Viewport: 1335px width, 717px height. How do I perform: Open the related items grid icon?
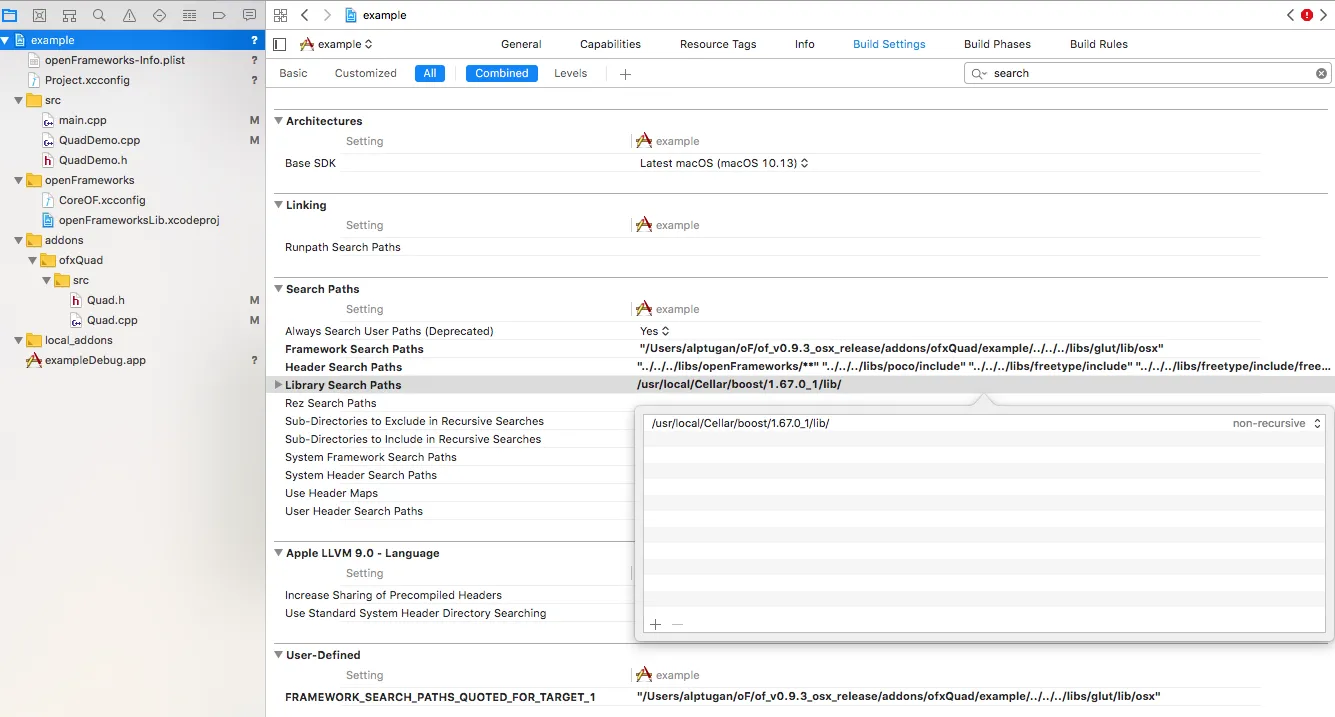tap(281, 15)
